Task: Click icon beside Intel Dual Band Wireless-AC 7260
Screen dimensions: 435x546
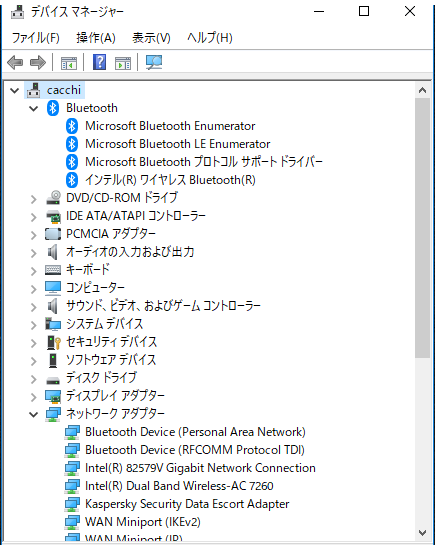Action: click(72, 486)
